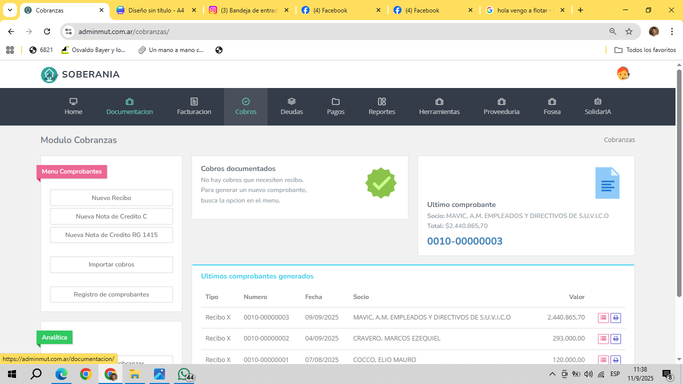Click Nueva Nota de Credito RG 1415
683x384 pixels.
click(111, 235)
